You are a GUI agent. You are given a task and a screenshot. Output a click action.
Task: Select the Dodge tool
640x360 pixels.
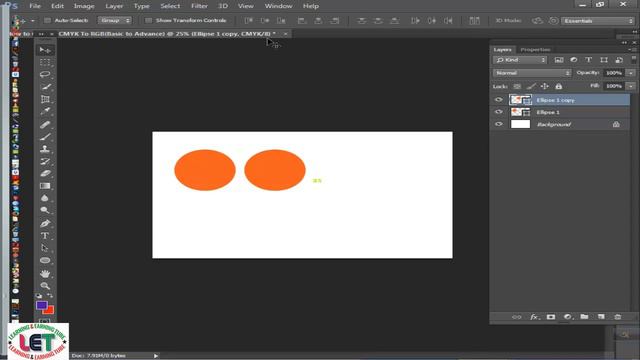coord(45,210)
